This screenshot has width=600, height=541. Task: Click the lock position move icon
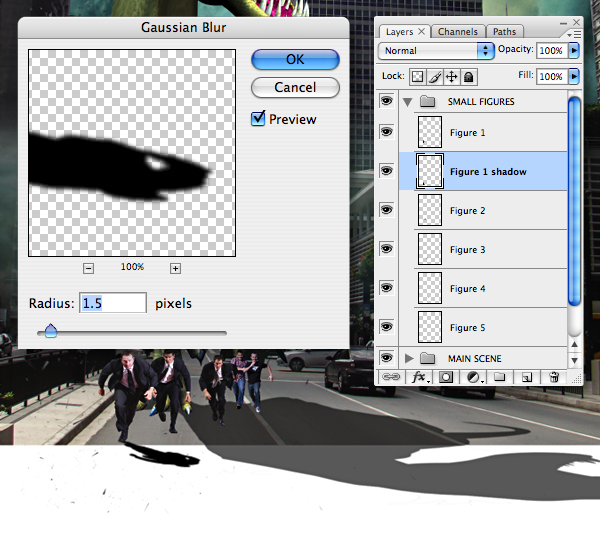click(x=452, y=77)
